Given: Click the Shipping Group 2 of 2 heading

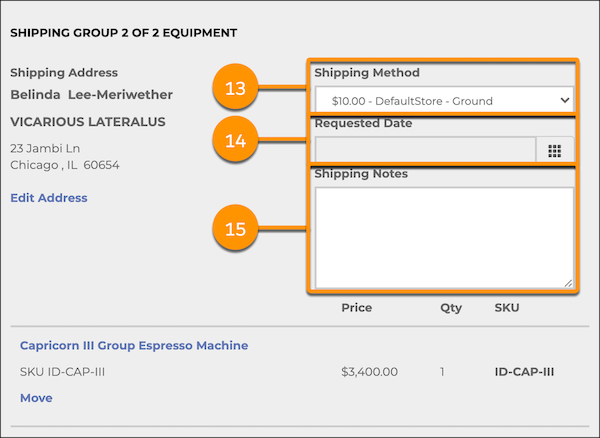Looking at the screenshot, I should [x=123, y=33].
